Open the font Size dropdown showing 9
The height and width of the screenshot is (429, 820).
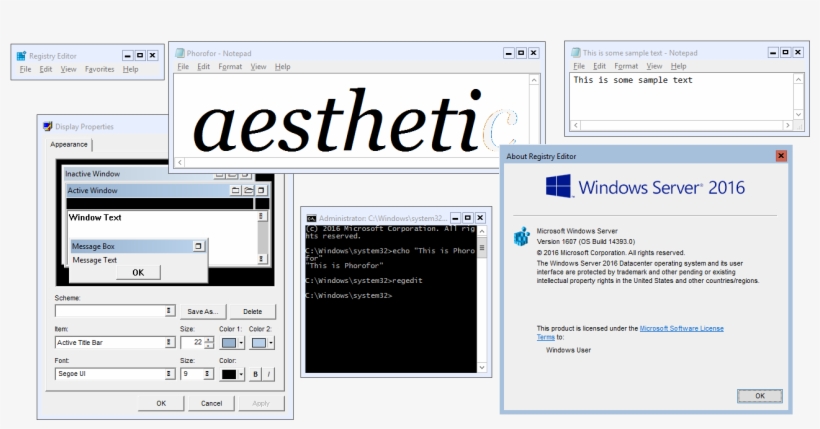(x=207, y=374)
